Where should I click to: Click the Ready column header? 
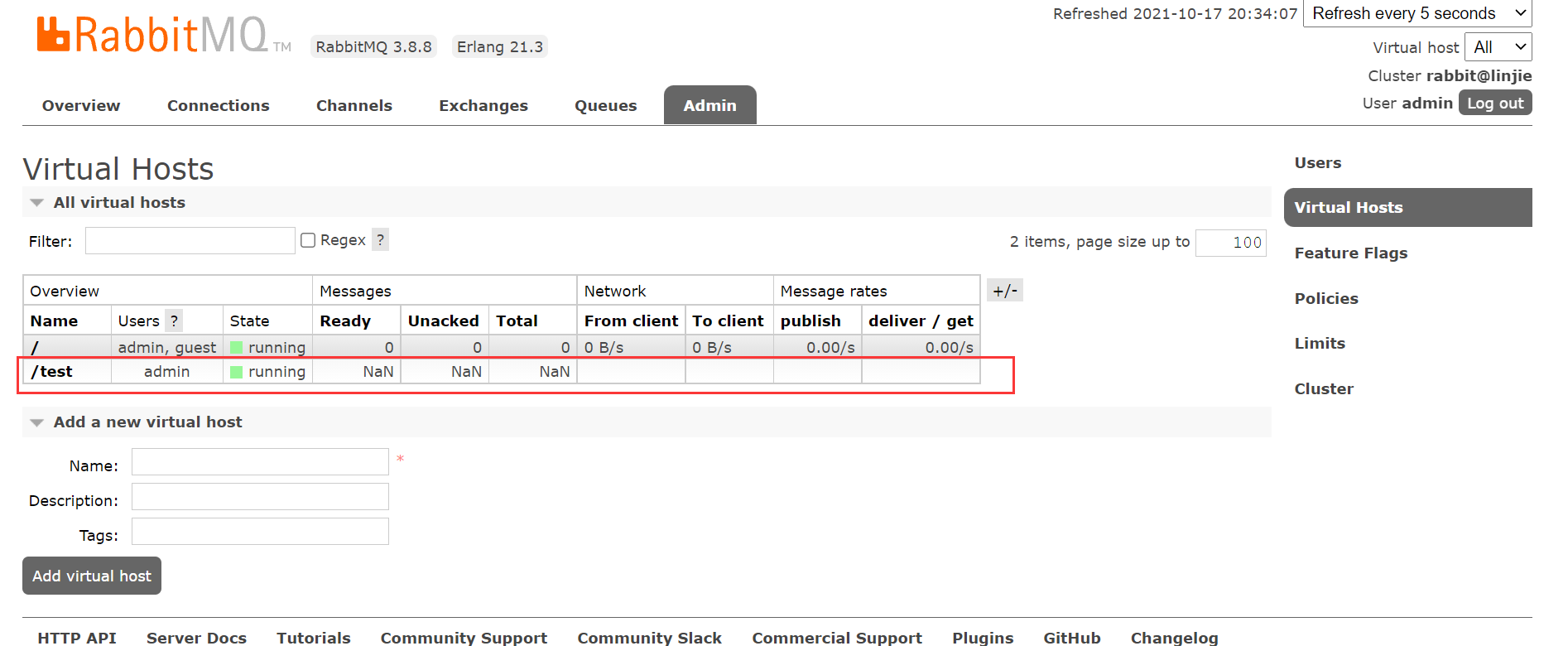click(x=345, y=321)
